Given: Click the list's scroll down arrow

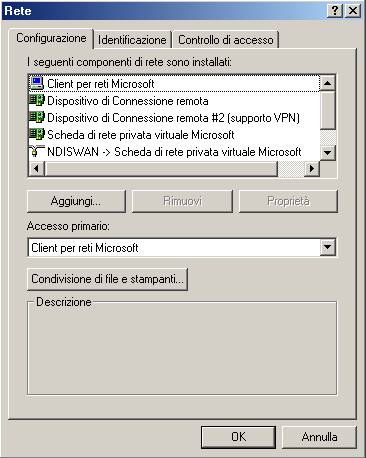Looking at the screenshot, I should point(328,153).
